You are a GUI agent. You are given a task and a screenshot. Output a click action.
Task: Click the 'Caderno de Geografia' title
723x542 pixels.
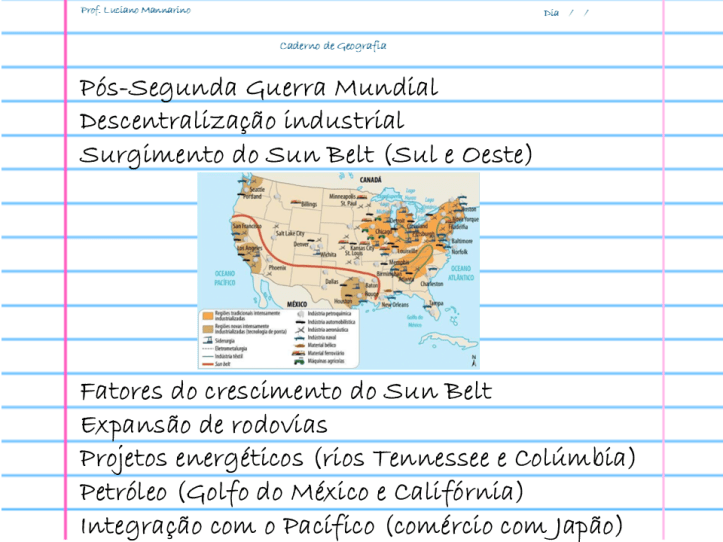333,46
